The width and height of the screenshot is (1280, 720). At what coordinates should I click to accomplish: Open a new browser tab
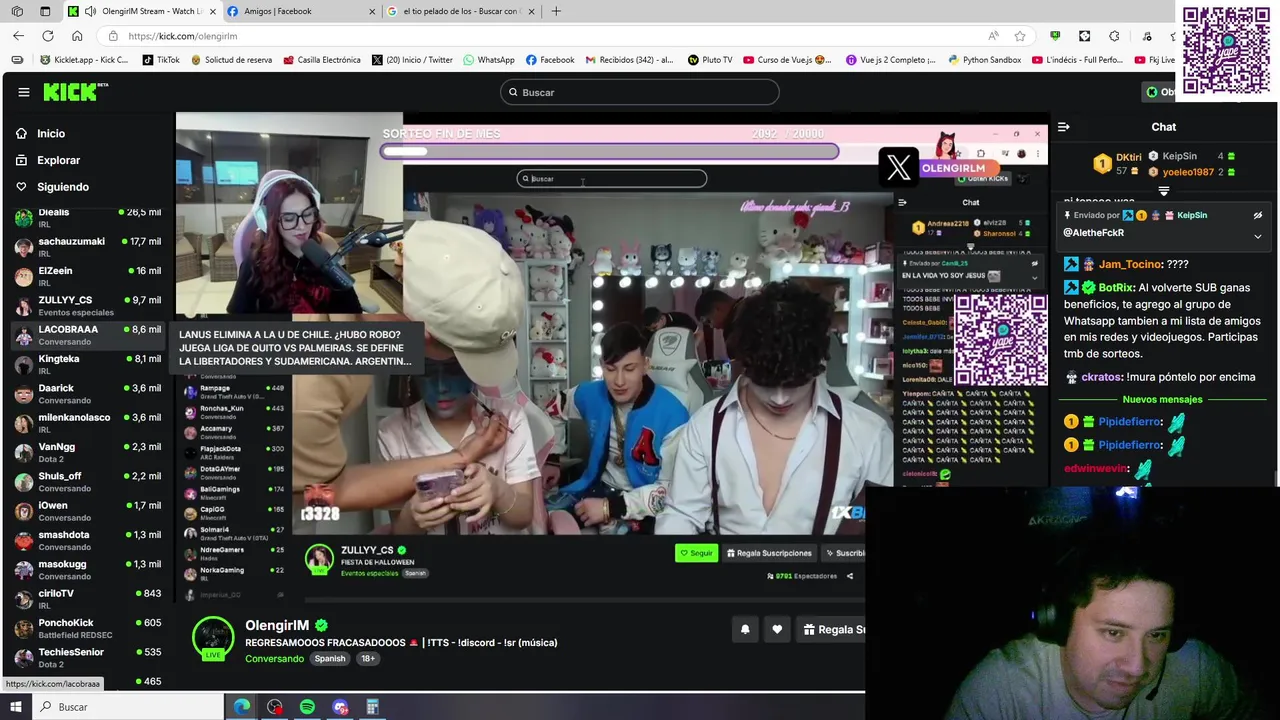(556, 11)
